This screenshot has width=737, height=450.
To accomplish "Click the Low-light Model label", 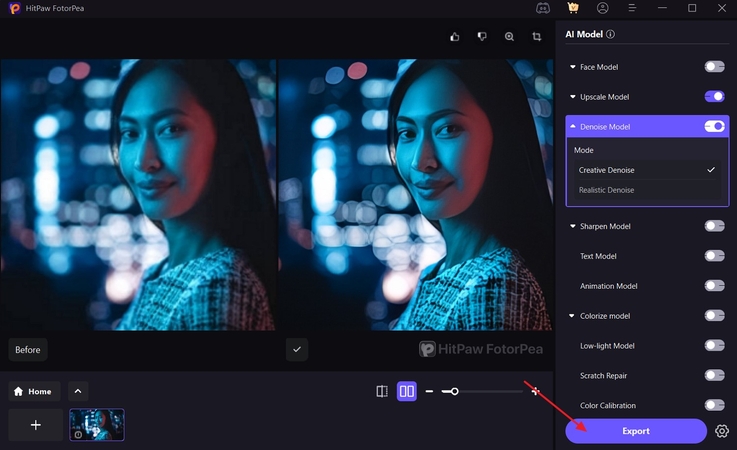I will coord(607,346).
